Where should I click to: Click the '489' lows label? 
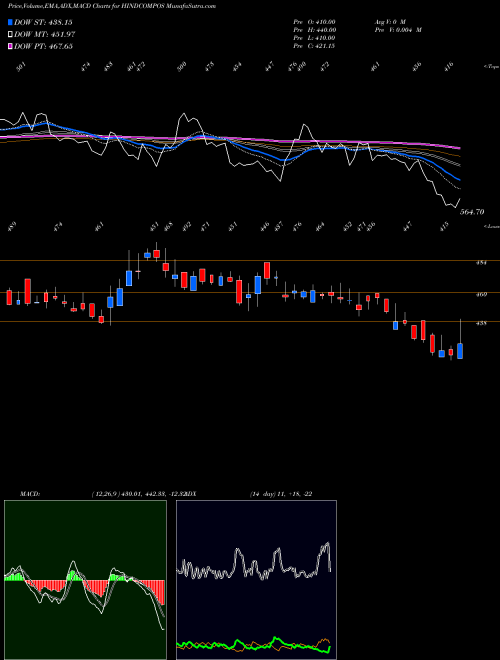pos(11,227)
